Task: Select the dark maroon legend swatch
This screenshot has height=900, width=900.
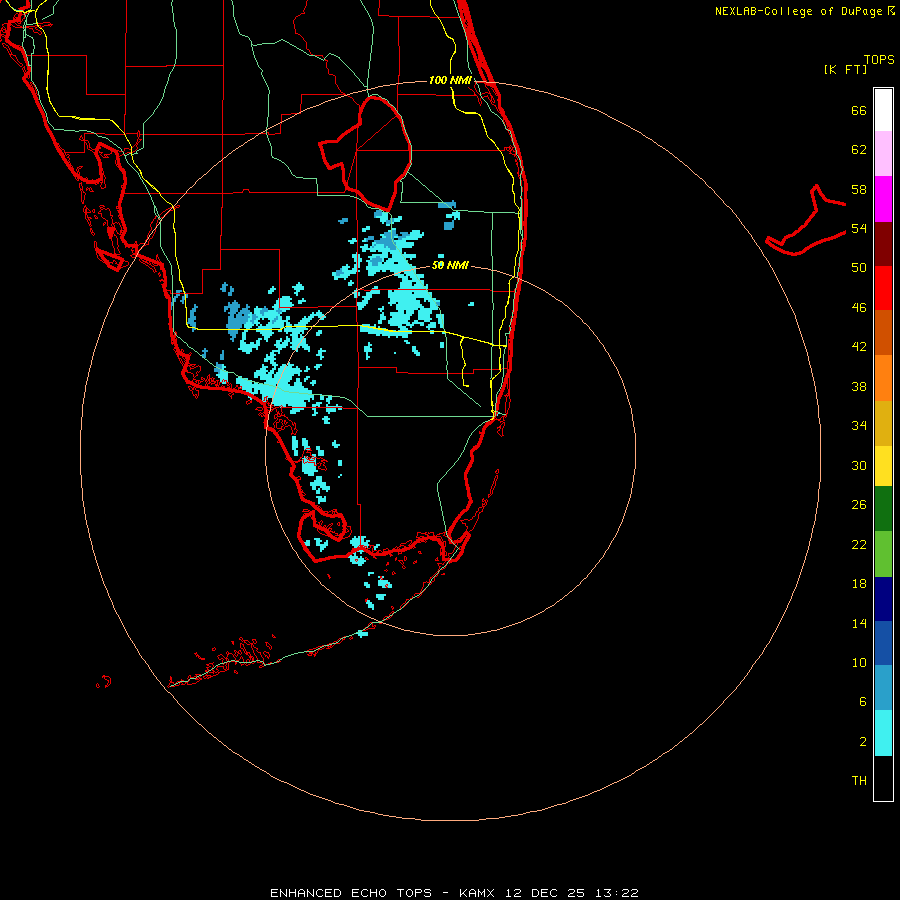Action: pos(883,244)
